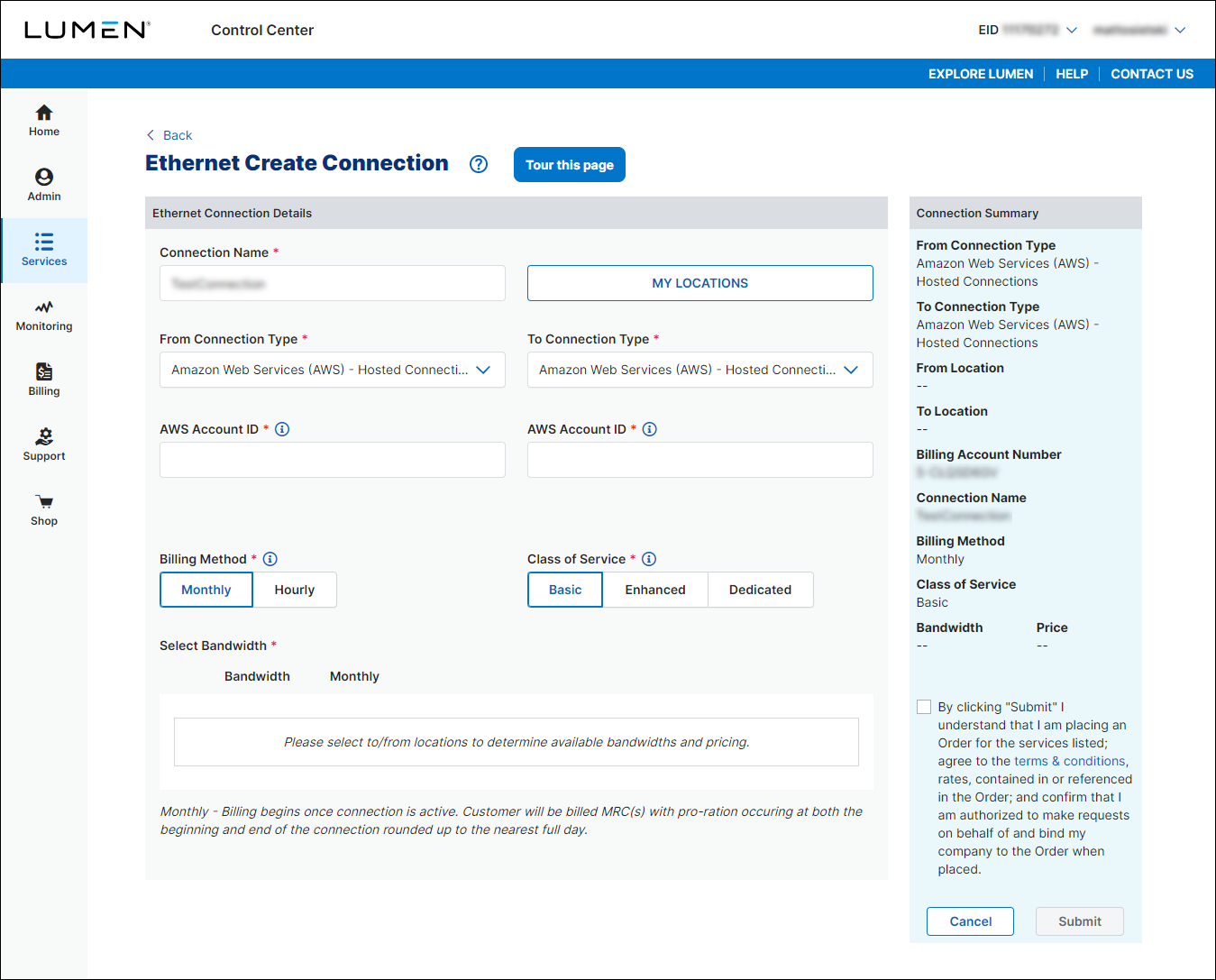Open From Connection Type dropdown
Screen dimensions: 1216x980
[x=332, y=370]
